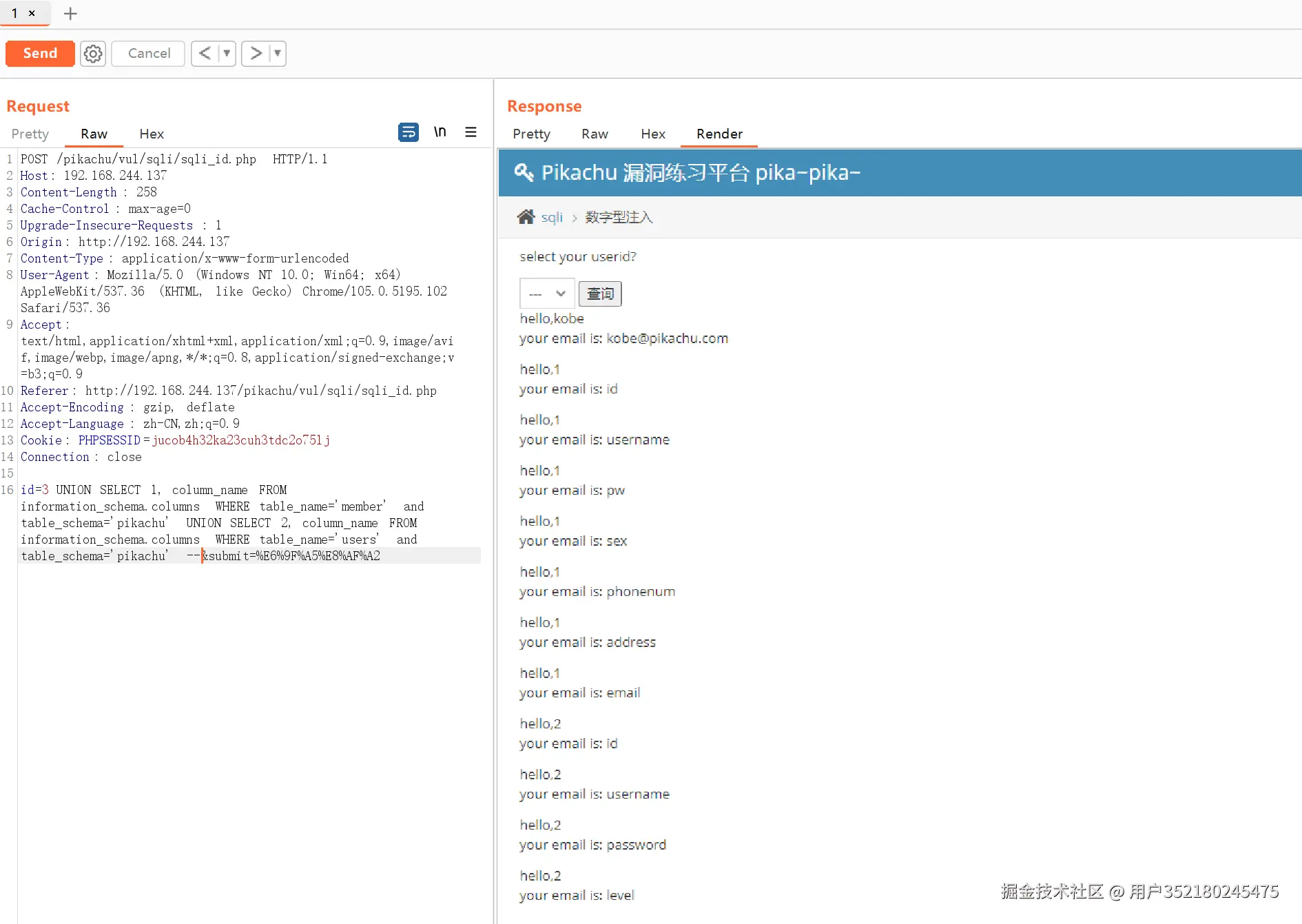Click 'your email is: sex' result
This screenshot has width=1302, height=924.
(x=573, y=541)
